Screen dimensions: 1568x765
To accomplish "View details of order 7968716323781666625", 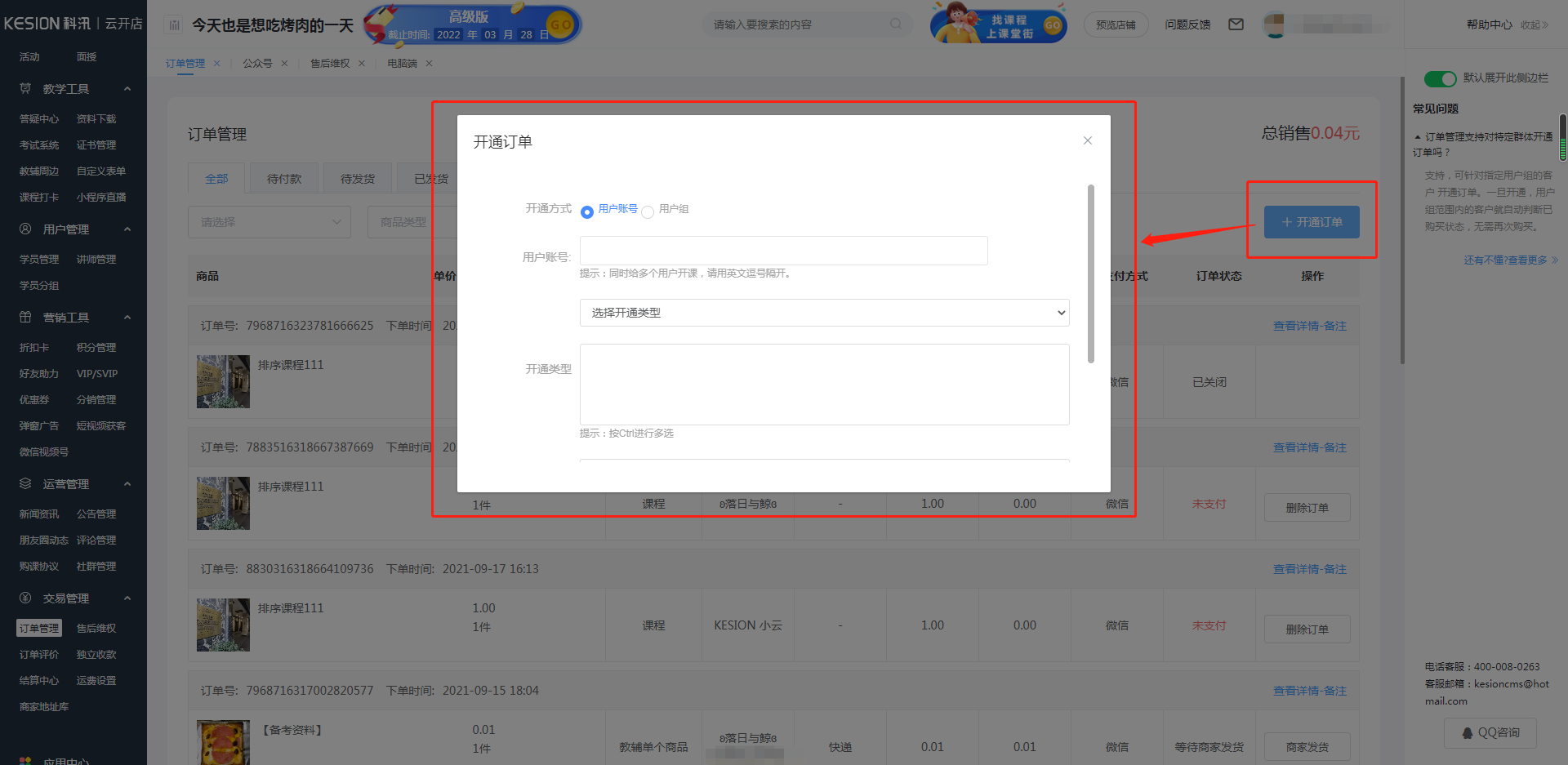I will coord(1310,326).
